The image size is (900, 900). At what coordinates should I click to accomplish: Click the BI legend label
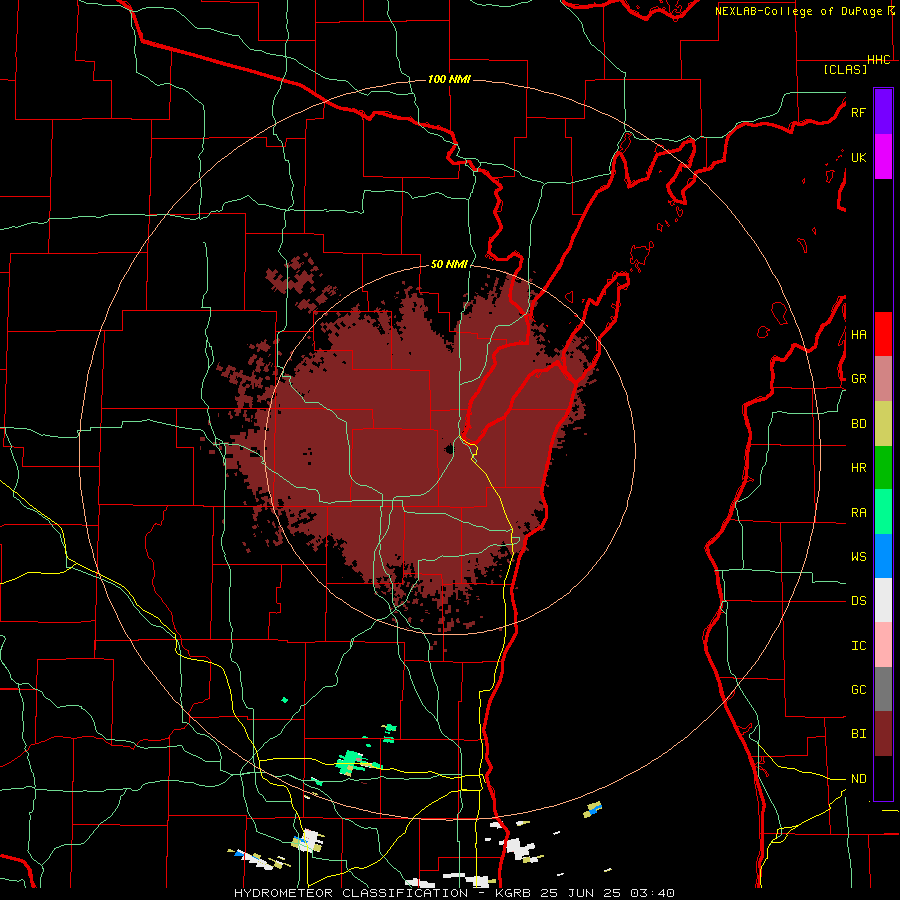[859, 734]
